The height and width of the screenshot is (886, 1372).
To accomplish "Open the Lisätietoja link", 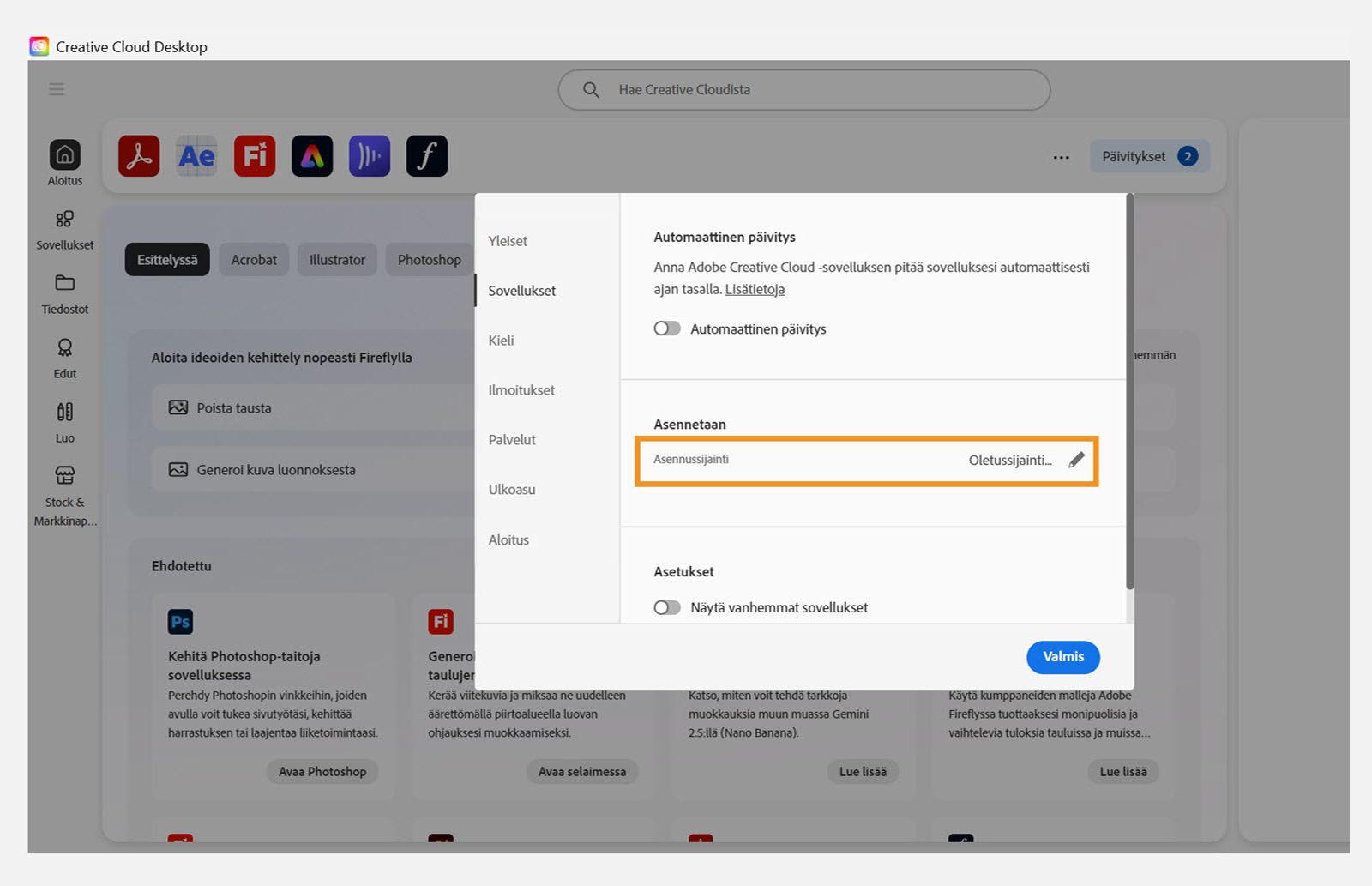I will tap(755, 290).
